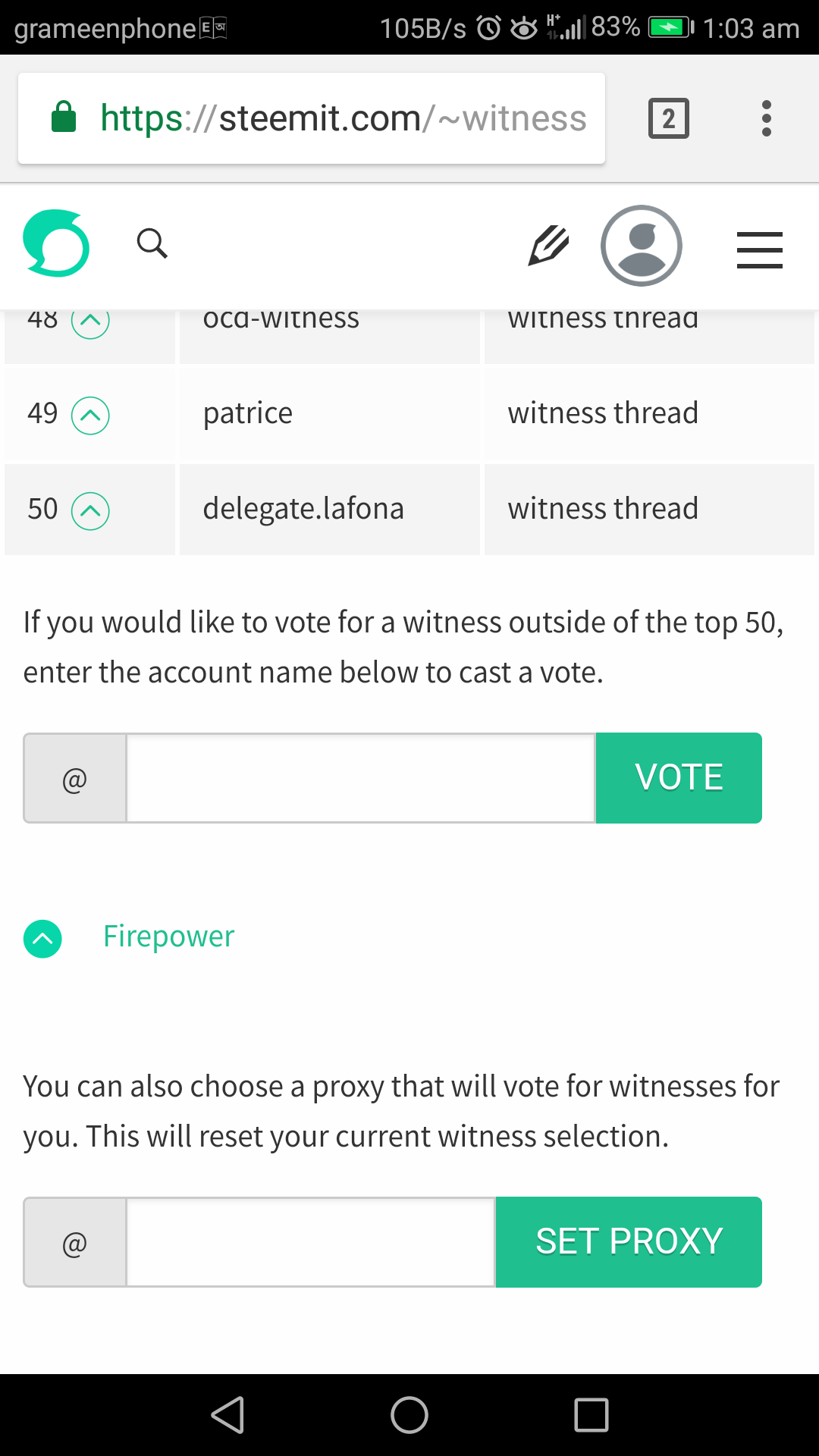Click the SET PROXY button
The image size is (819, 1456).
tap(629, 1242)
